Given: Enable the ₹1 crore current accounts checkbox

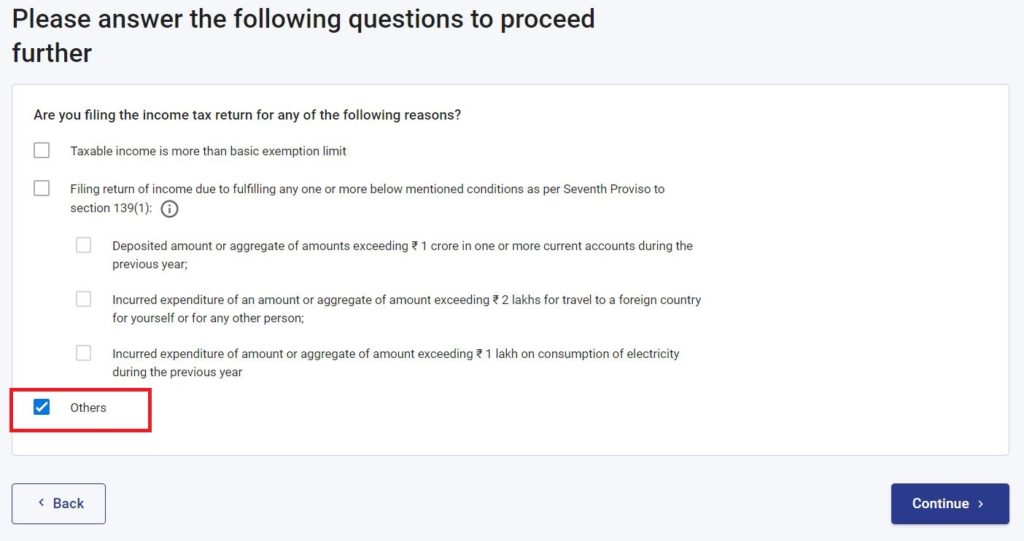Looking at the screenshot, I should [x=84, y=245].
